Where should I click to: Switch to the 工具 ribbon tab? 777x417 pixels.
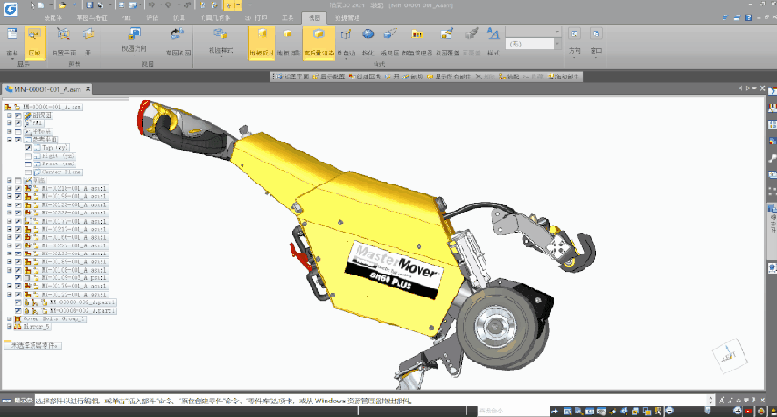(x=288, y=19)
